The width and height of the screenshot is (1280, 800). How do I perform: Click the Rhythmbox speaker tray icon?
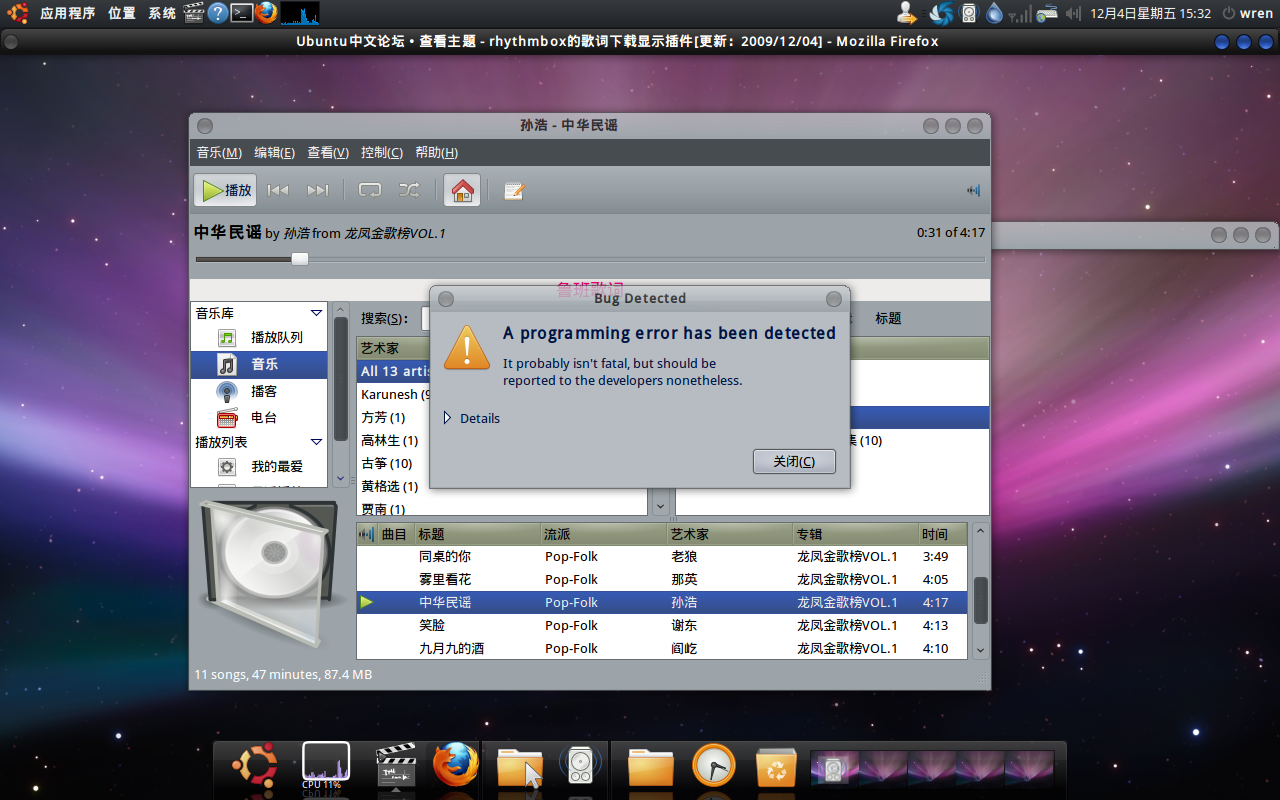click(x=968, y=14)
